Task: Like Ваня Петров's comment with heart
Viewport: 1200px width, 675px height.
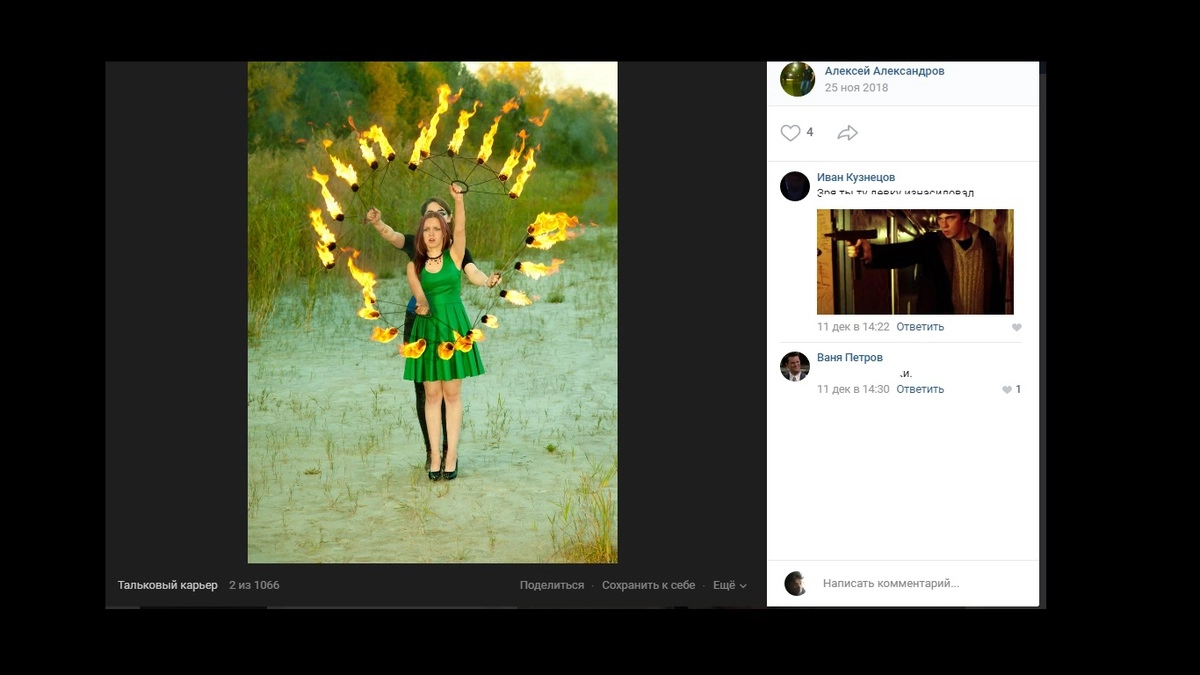Action: (x=1007, y=390)
